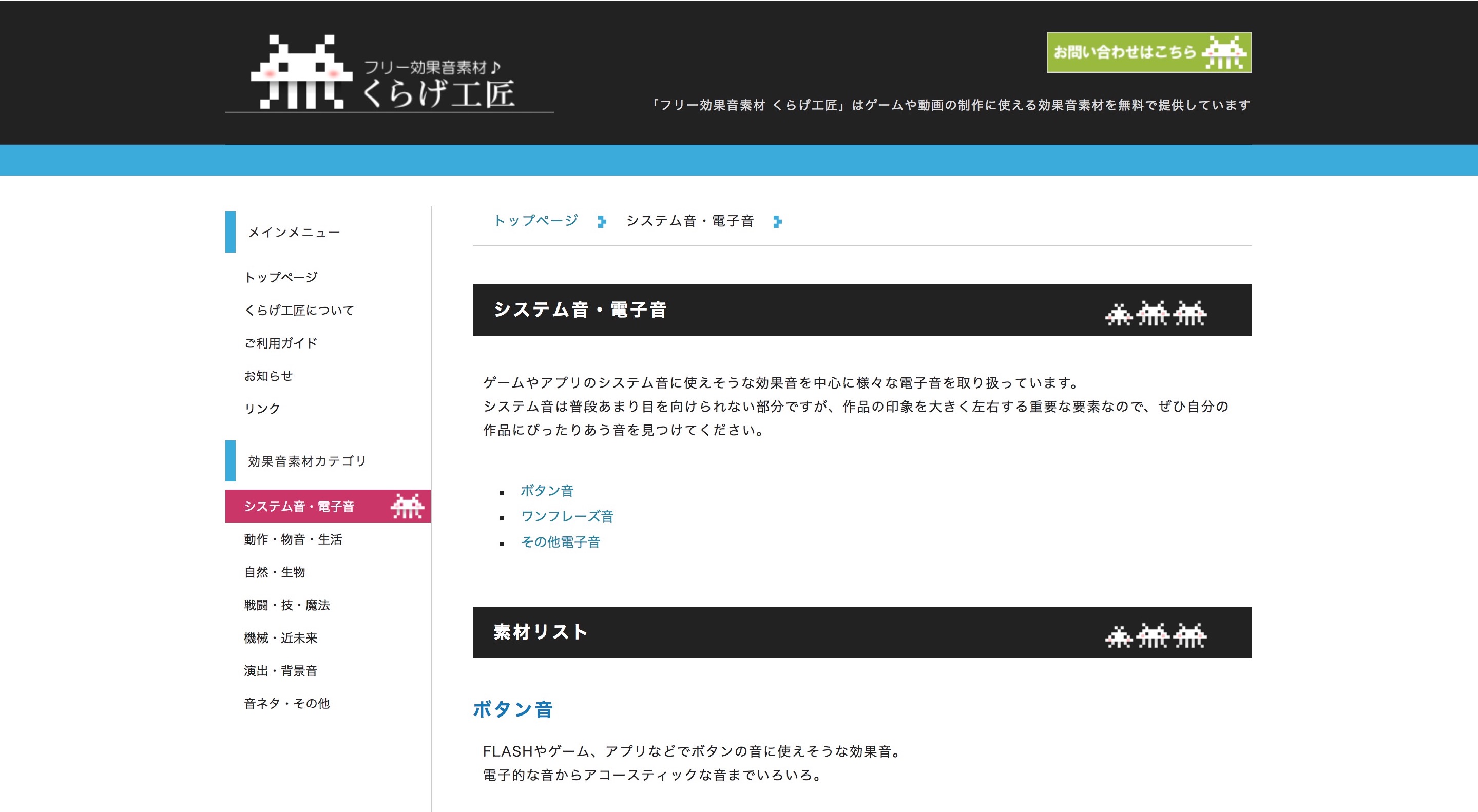
Task: Select the 機械・近未来 category
Action: (x=281, y=637)
